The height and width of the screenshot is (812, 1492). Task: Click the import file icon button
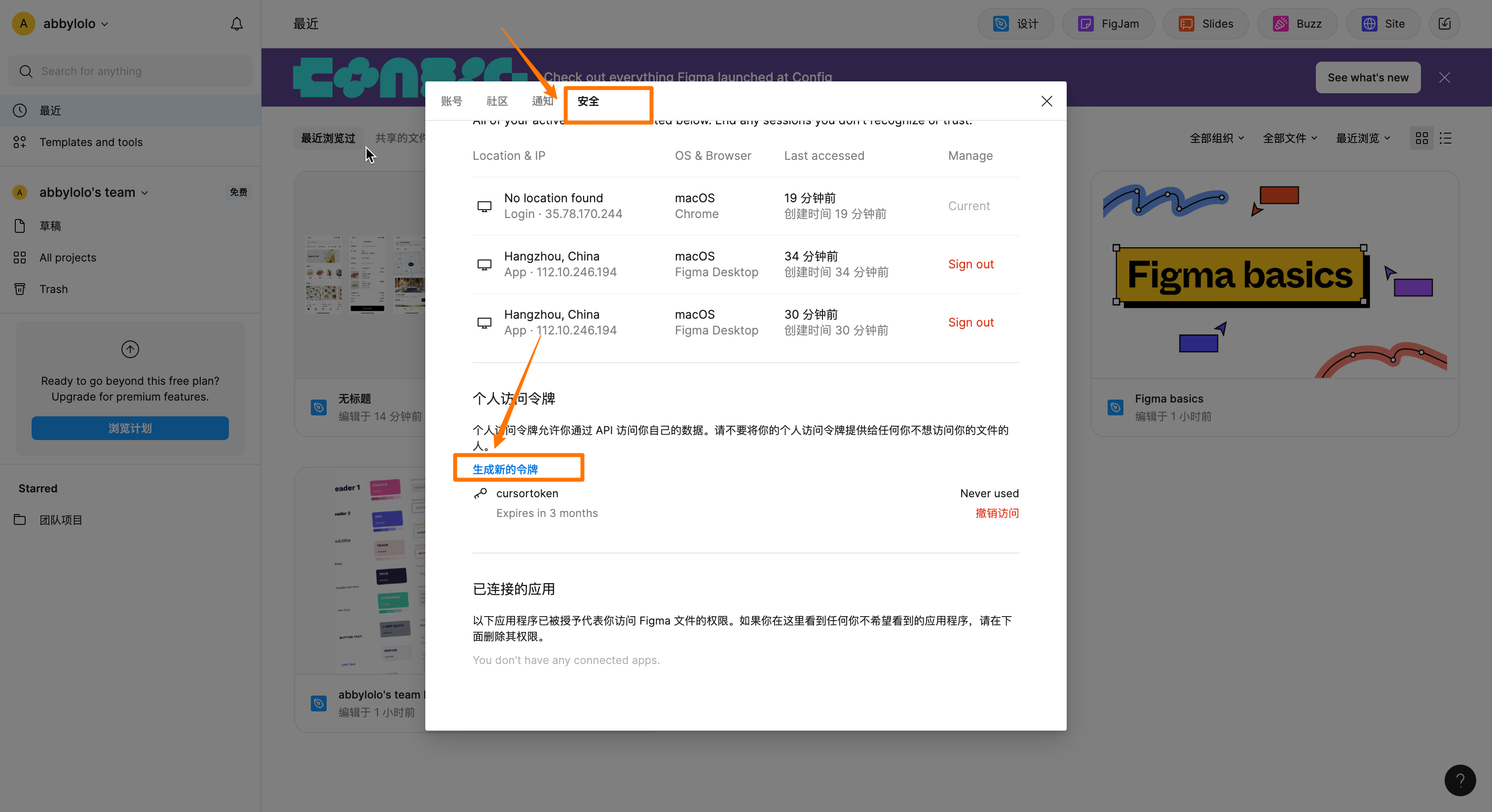[x=1445, y=24]
